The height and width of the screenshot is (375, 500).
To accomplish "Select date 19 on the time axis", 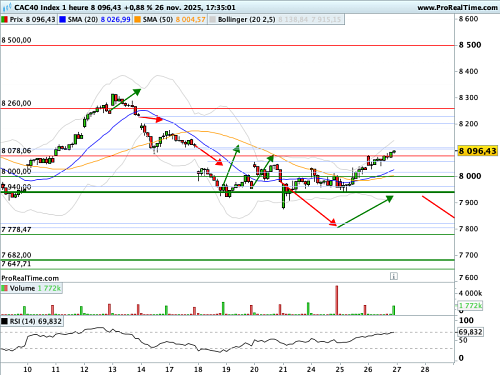I will pos(226,369).
